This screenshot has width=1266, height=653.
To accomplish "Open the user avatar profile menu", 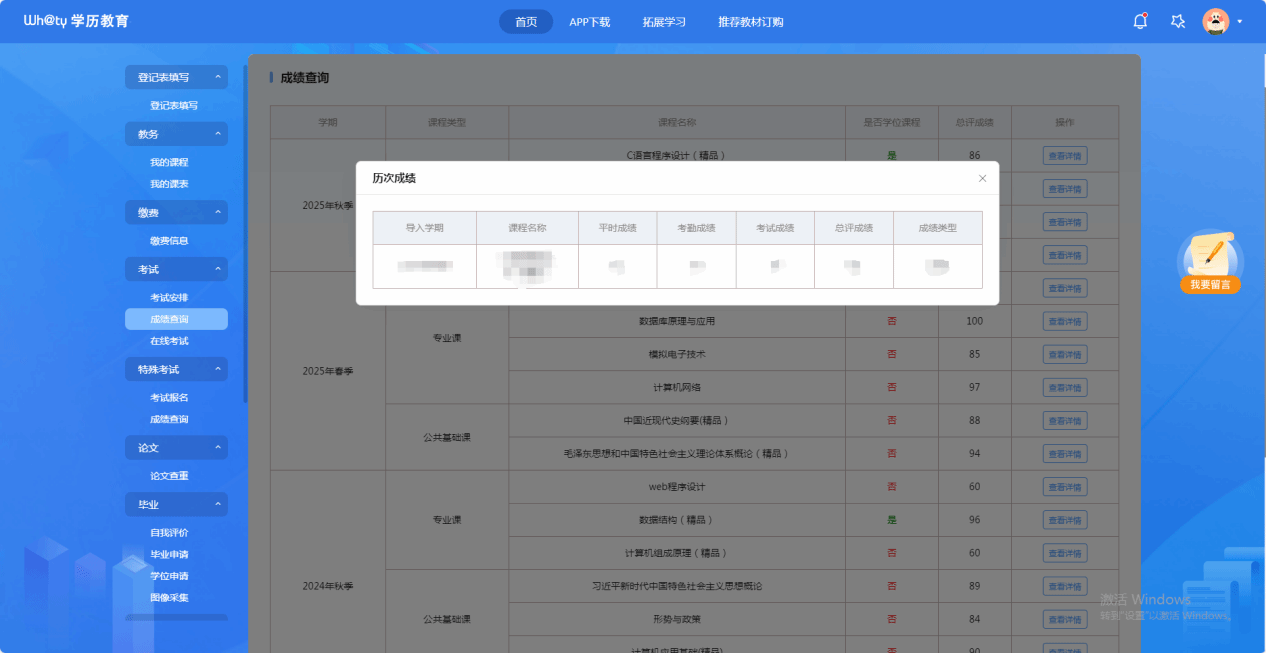I will (1215, 22).
